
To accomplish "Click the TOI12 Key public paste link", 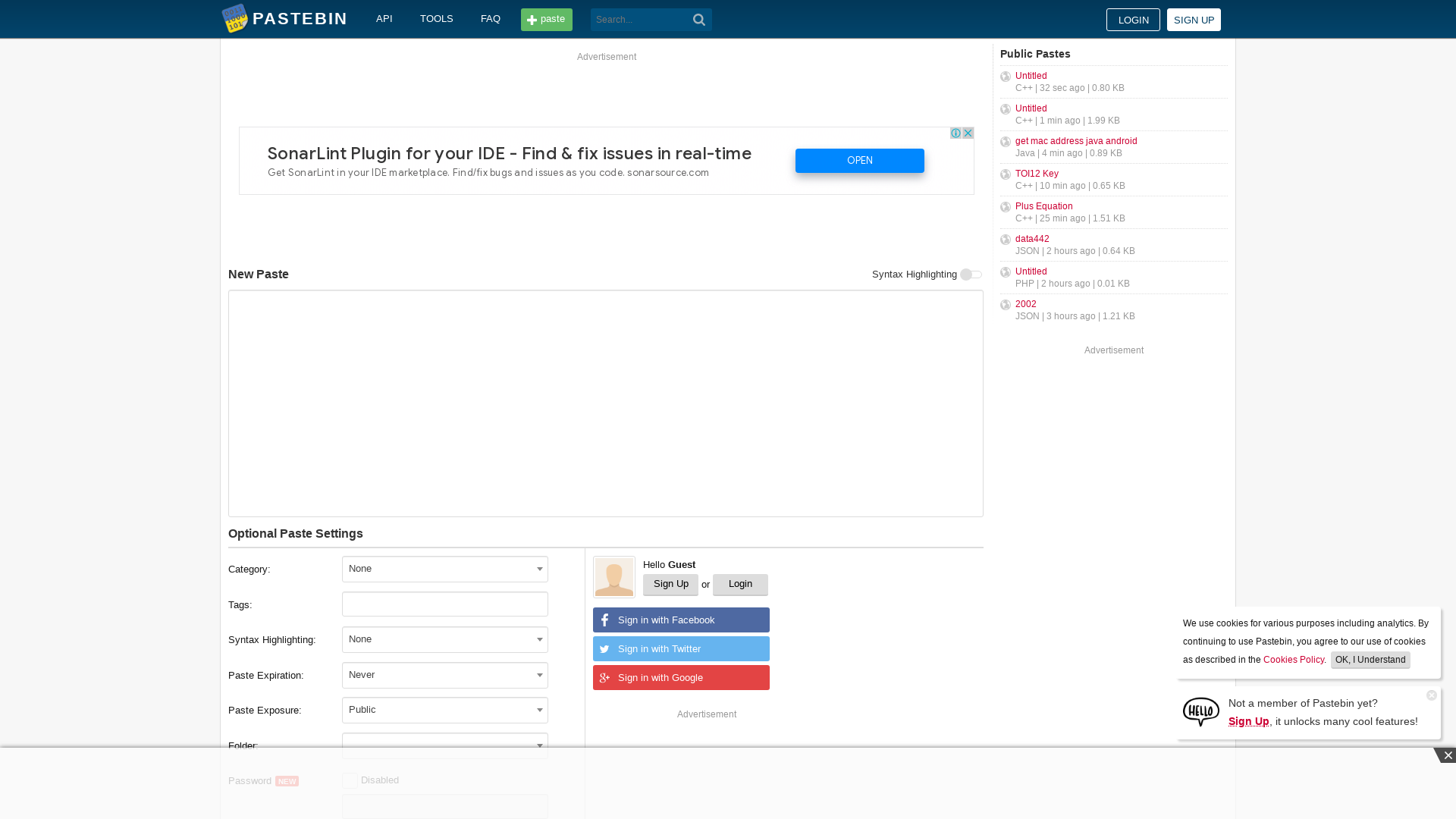I will click(x=1036, y=173).
